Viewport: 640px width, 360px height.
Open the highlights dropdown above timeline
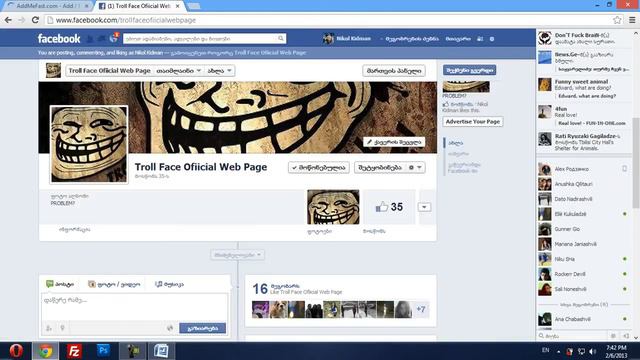click(x=238, y=255)
